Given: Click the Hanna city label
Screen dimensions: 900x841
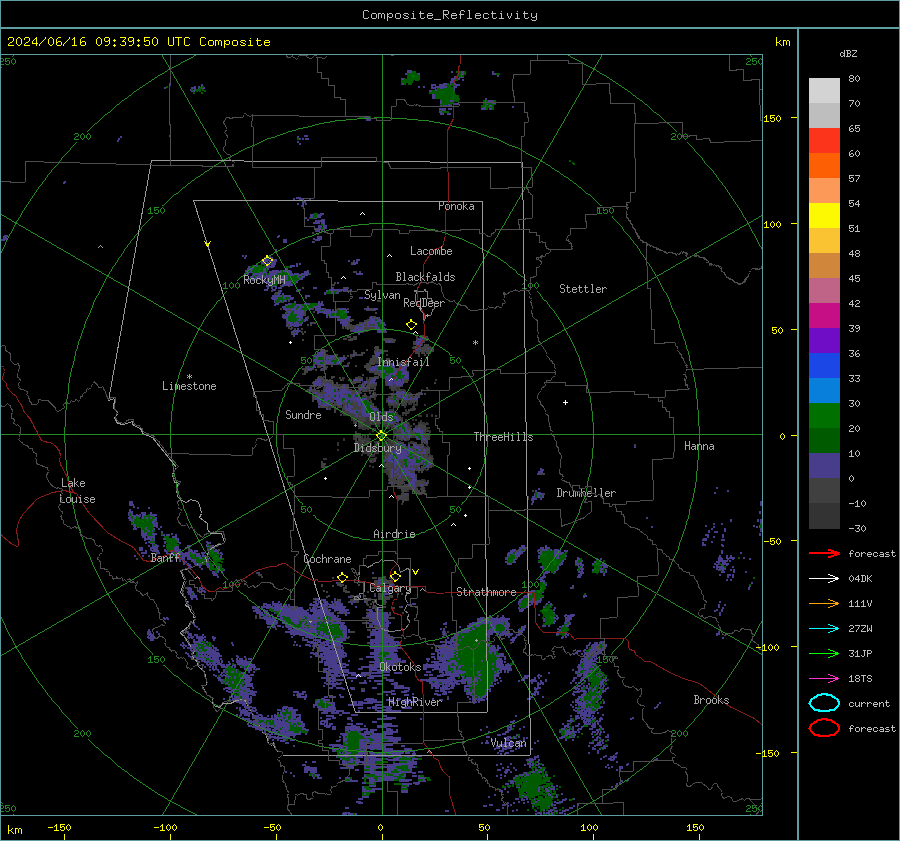Looking at the screenshot, I should pyautogui.click(x=699, y=446).
